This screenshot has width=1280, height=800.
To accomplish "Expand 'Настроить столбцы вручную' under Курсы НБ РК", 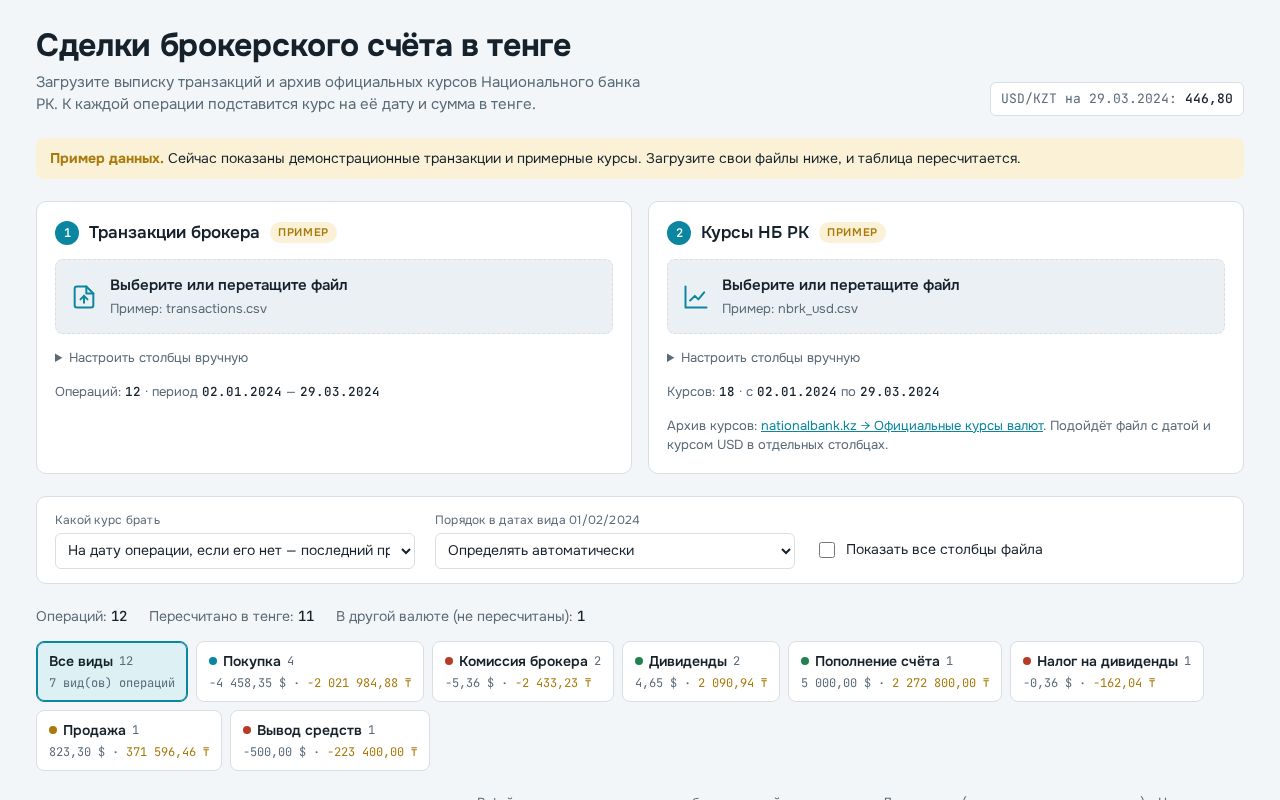I will pos(764,358).
